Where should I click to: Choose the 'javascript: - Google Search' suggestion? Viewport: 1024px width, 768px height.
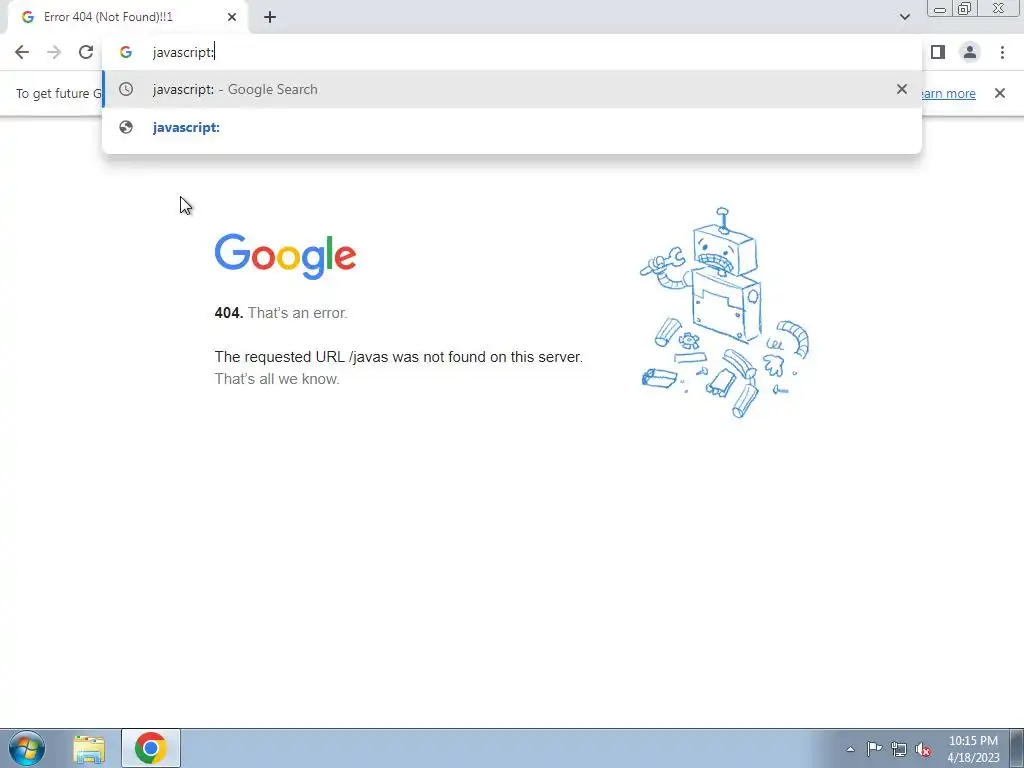pos(512,89)
